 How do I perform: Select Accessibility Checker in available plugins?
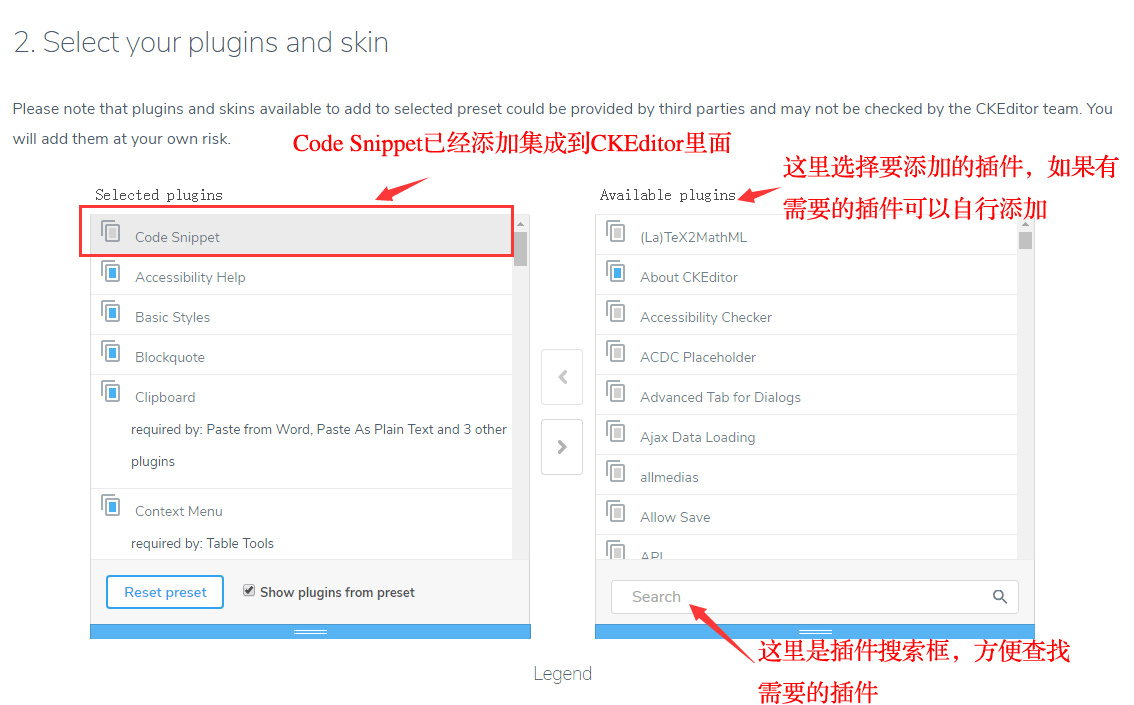(806, 315)
